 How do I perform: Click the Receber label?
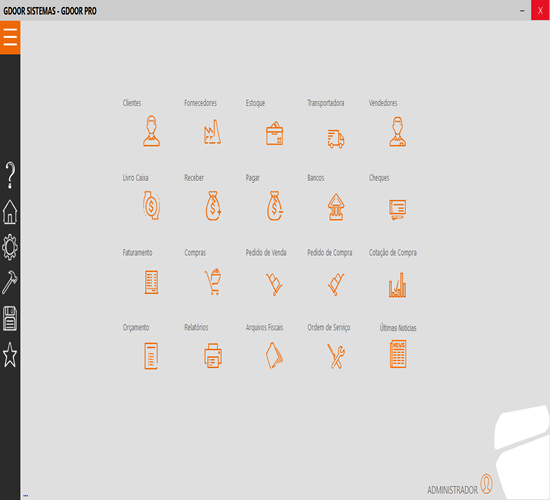pyautogui.click(x=194, y=178)
